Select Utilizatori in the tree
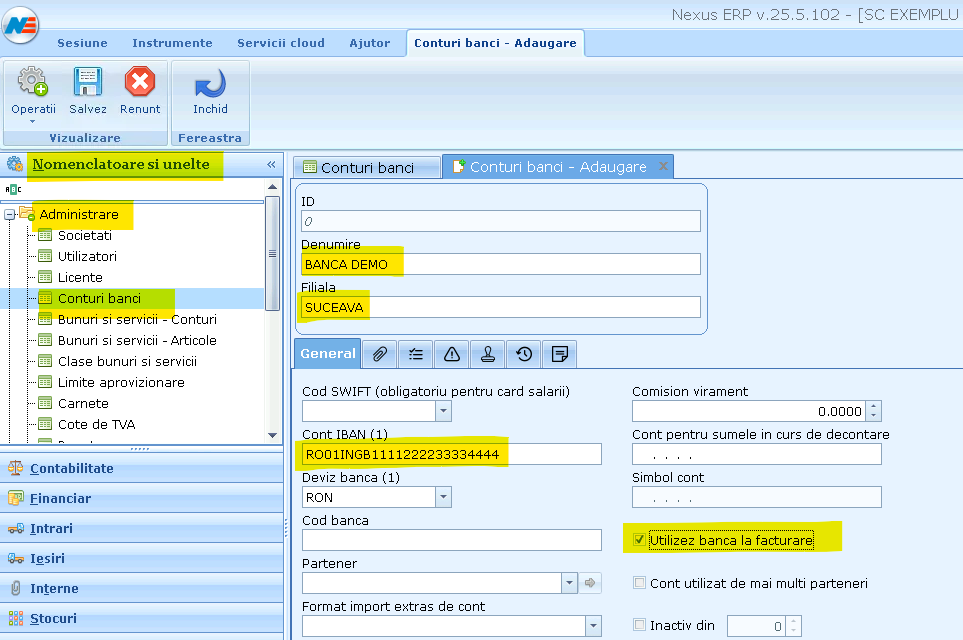The image size is (963, 640). pyautogui.click(x=87, y=256)
